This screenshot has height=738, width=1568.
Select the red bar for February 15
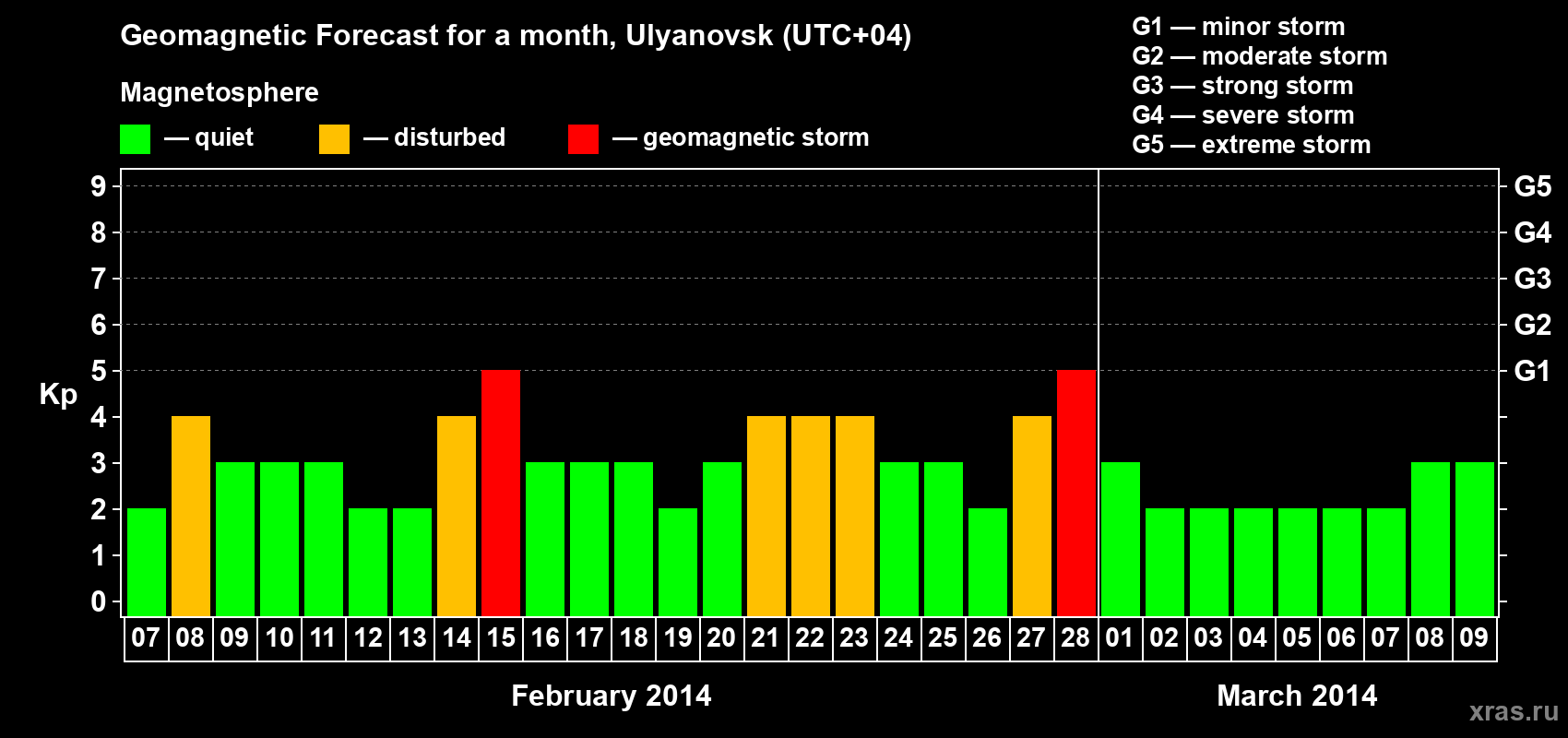point(501,493)
